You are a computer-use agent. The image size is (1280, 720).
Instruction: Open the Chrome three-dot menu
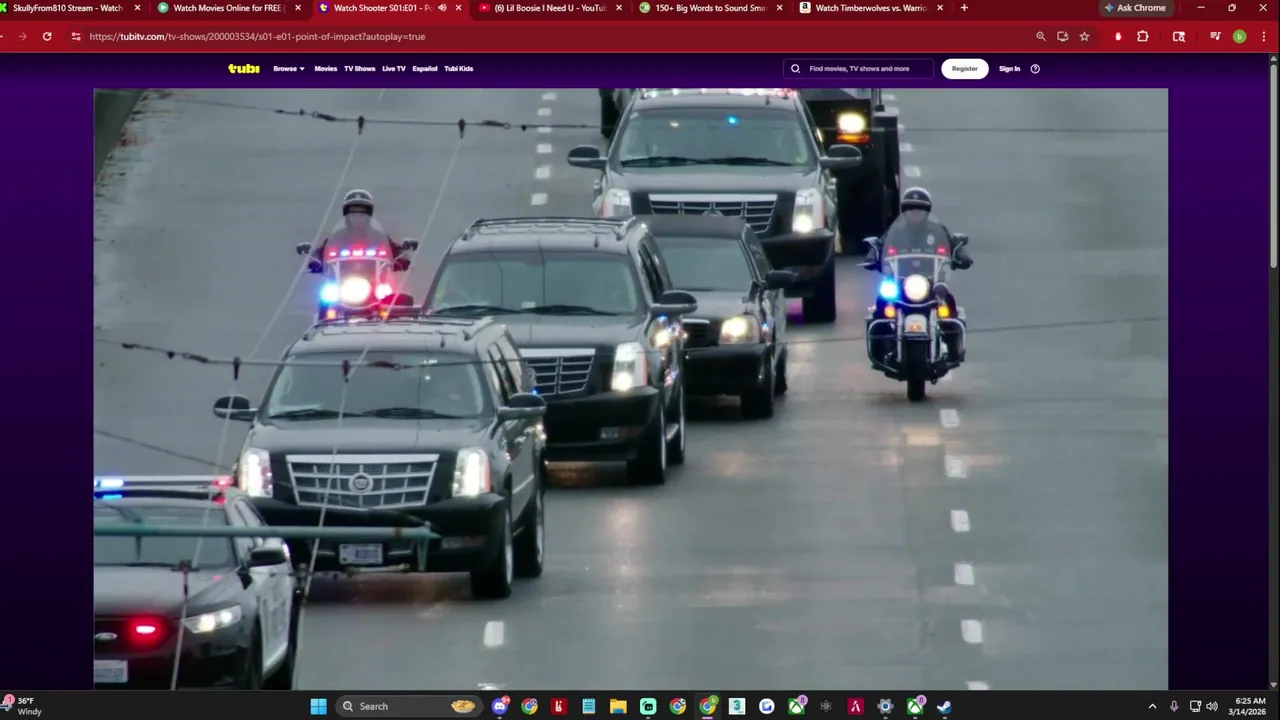pyautogui.click(x=1262, y=36)
